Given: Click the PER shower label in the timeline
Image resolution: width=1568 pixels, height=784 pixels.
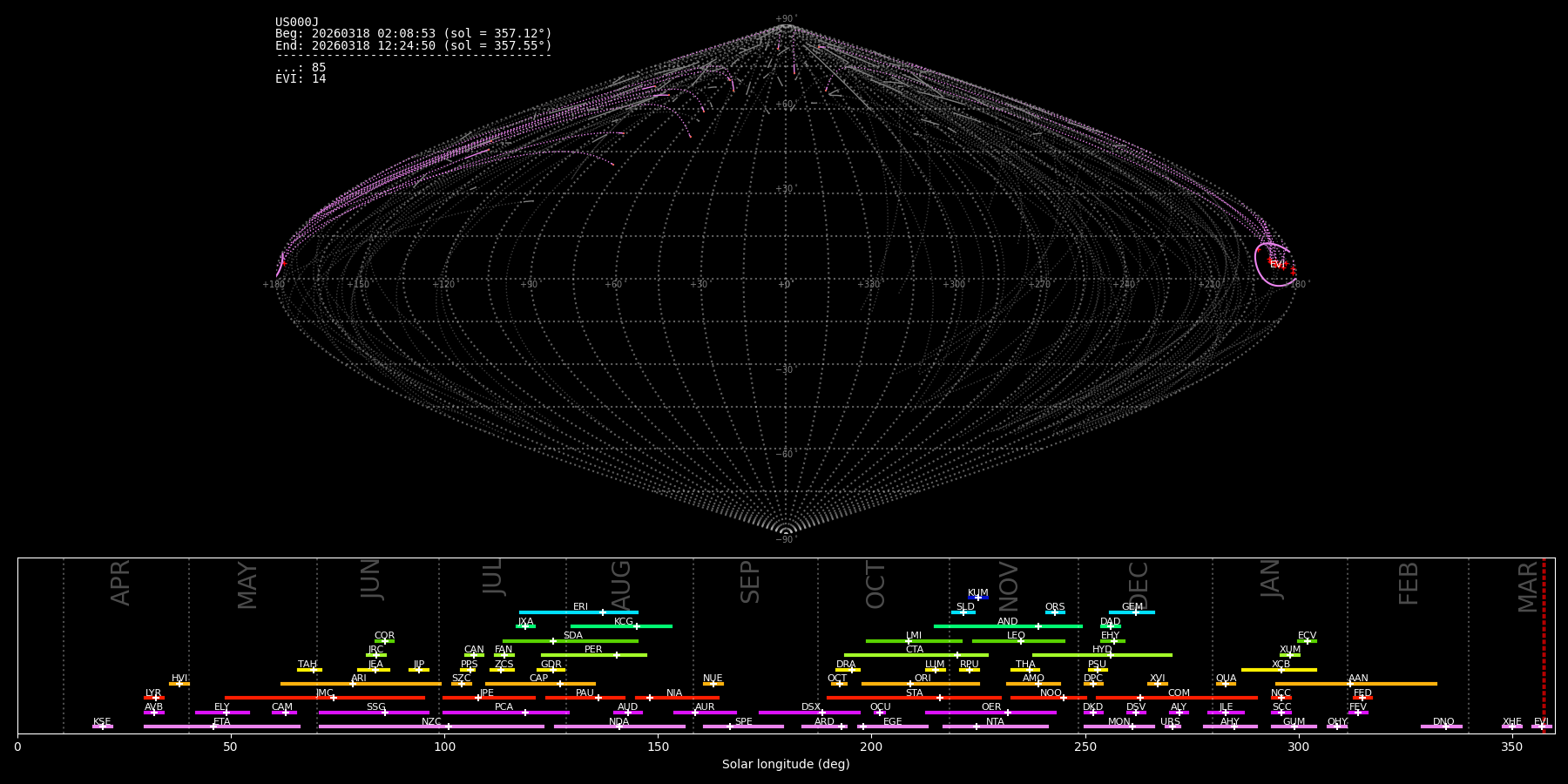Looking at the screenshot, I should (593, 650).
